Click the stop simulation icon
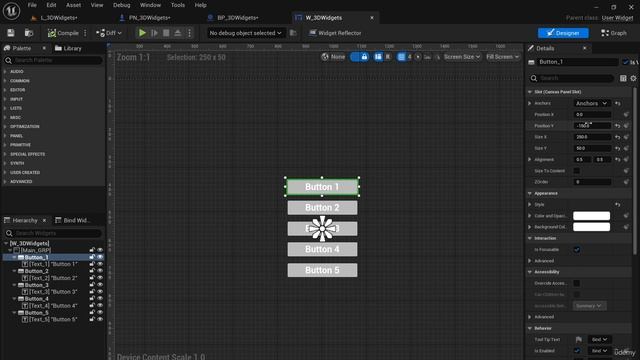 (x=166, y=33)
